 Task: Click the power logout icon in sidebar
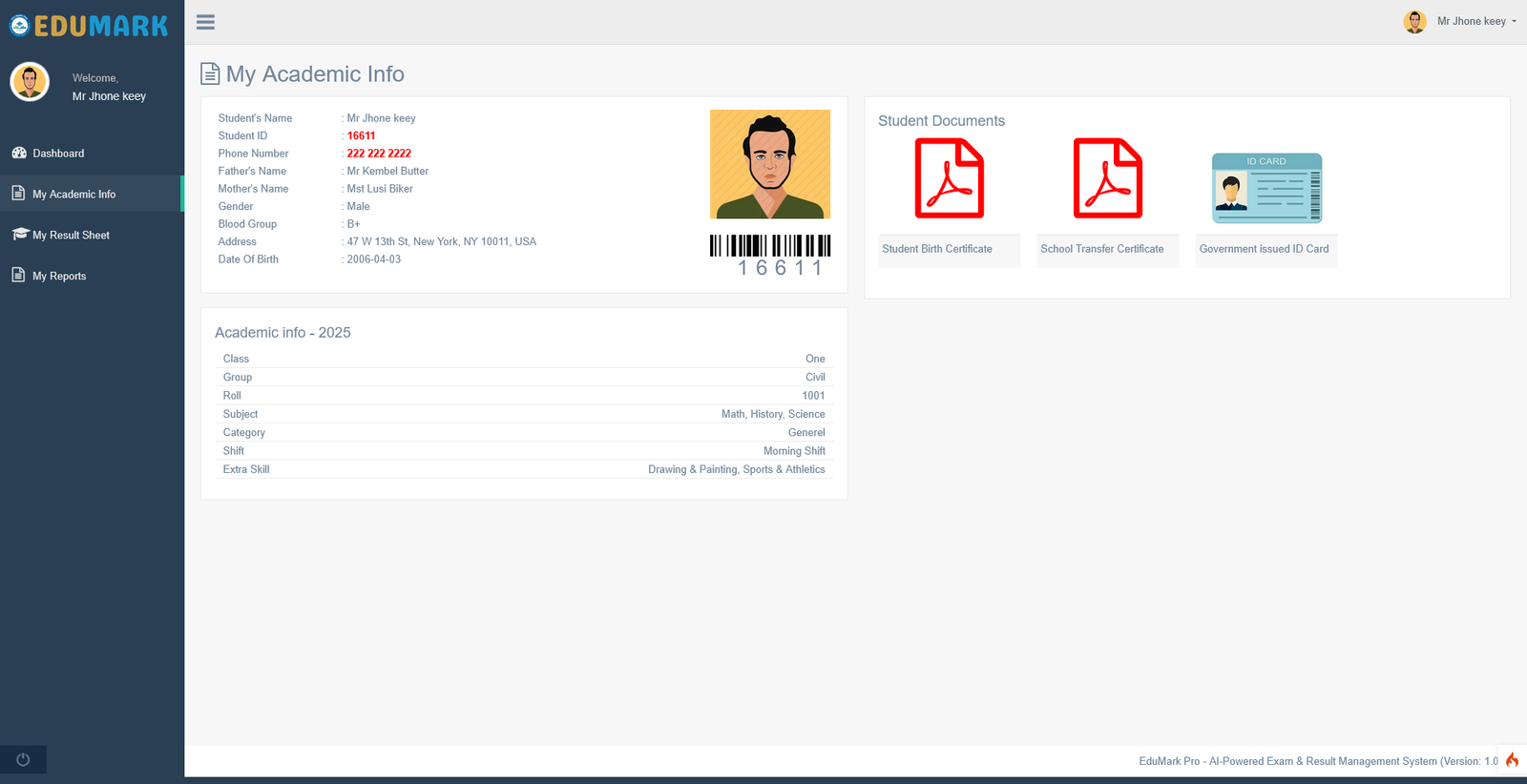pyautogui.click(x=23, y=760)
